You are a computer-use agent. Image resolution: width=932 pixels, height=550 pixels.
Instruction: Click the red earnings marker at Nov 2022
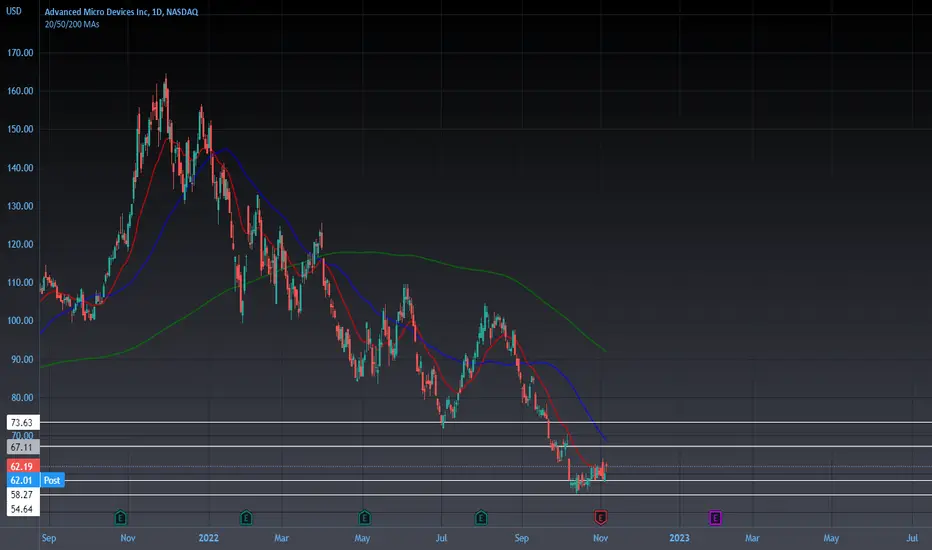click(600, 518)
